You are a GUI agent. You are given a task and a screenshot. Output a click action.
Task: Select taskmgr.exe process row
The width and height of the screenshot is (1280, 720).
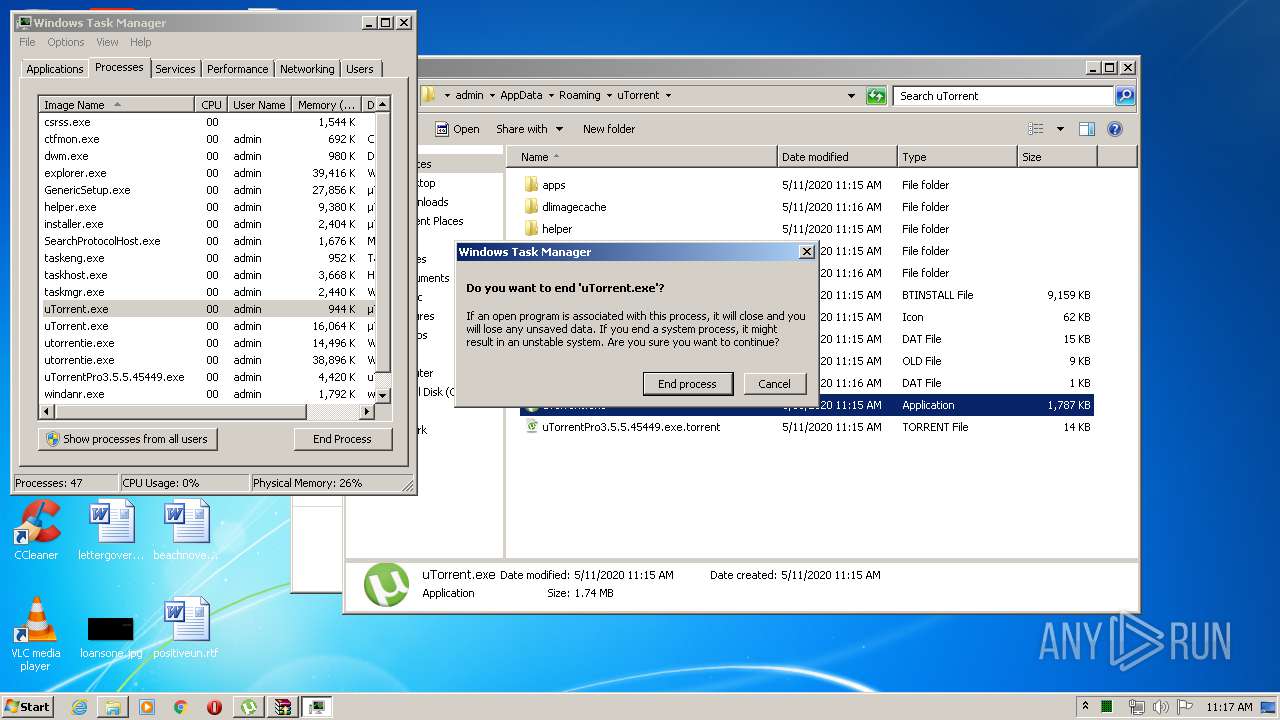coord(207,292)
